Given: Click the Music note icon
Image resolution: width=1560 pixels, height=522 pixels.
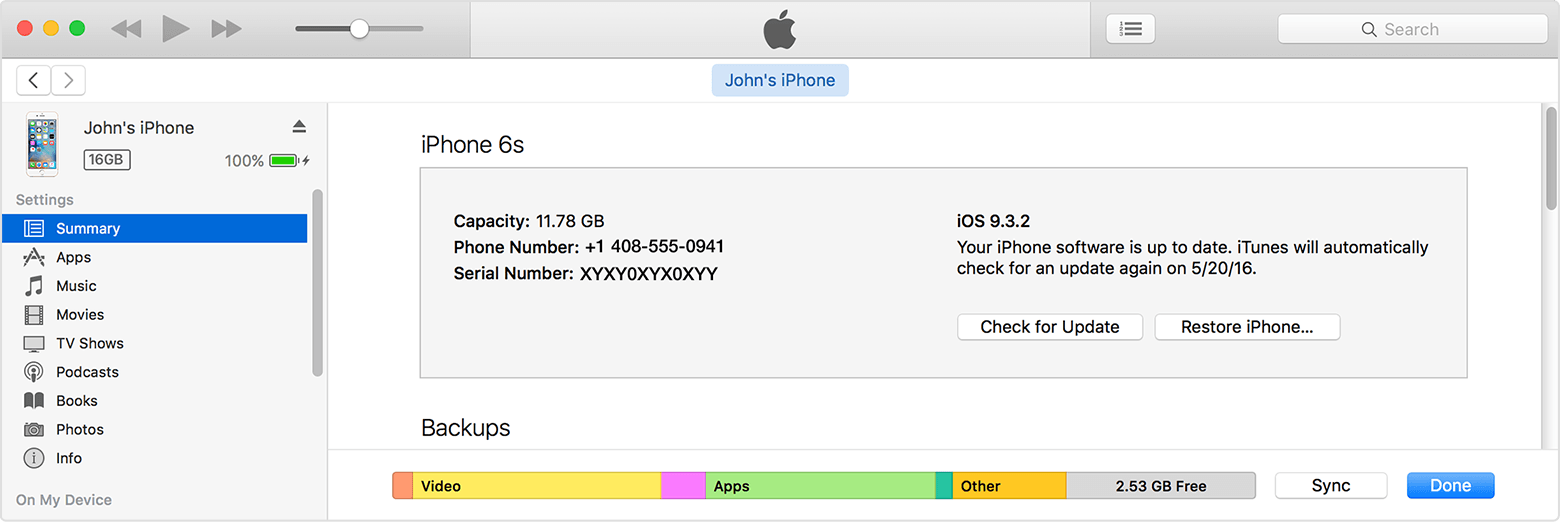Looking at the screenshot, I should pos(34,286).
